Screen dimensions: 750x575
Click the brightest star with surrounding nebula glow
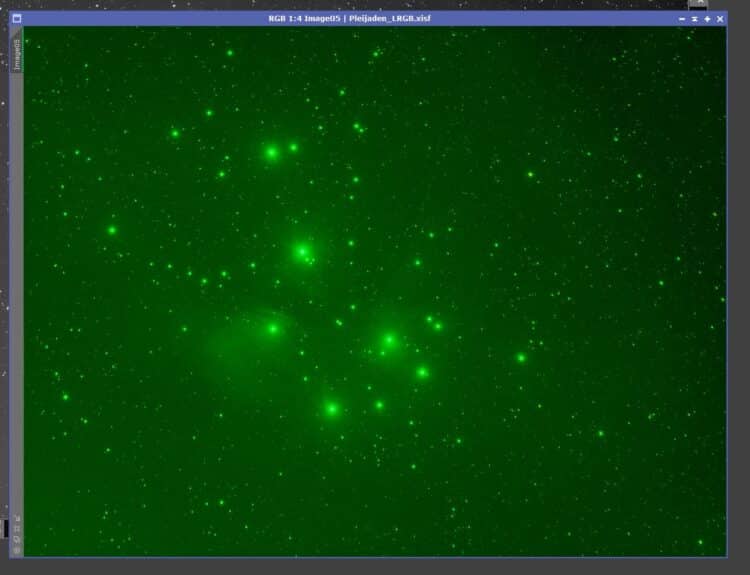pos(302,251)
